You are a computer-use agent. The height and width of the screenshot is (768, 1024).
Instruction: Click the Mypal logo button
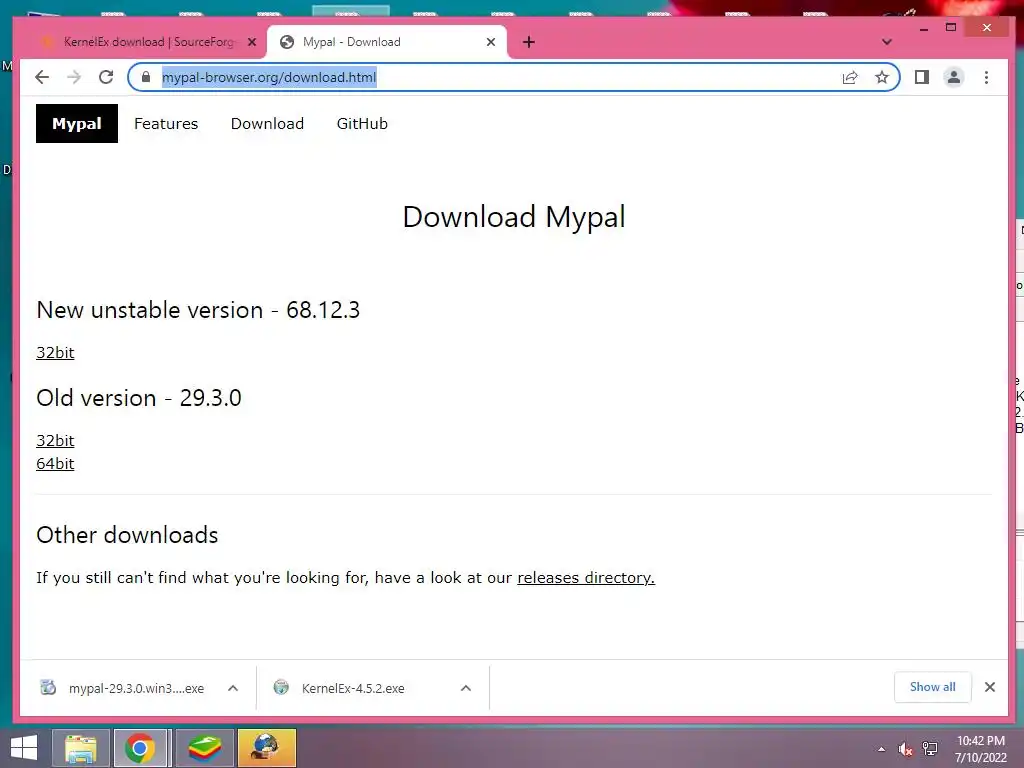coord(76,123)
